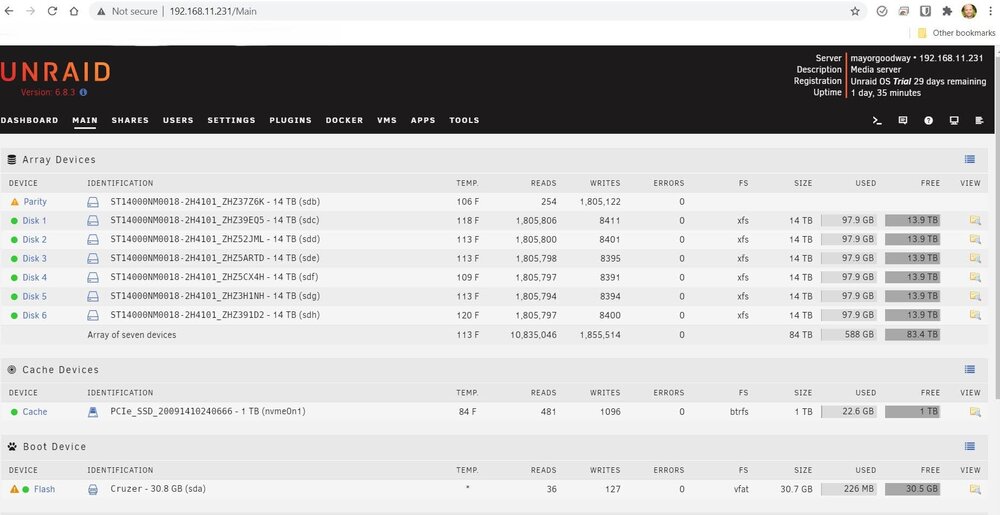Open the Disk 4 link
This screenshot has height=515, width=1000.
coord(34,277)
